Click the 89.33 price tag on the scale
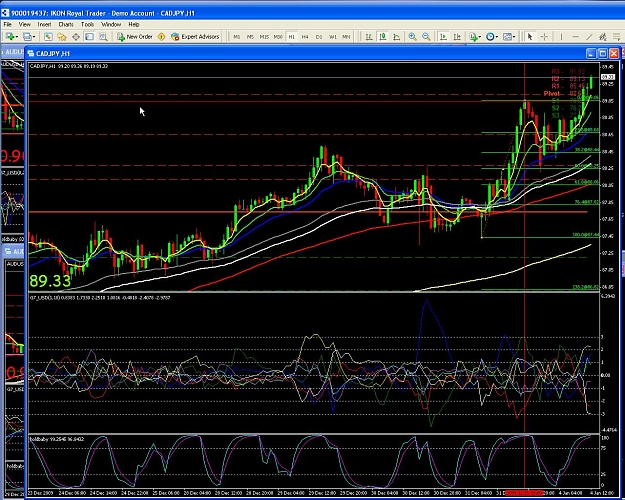The height and width of the screenshot is (500, 625). [607, 77]
